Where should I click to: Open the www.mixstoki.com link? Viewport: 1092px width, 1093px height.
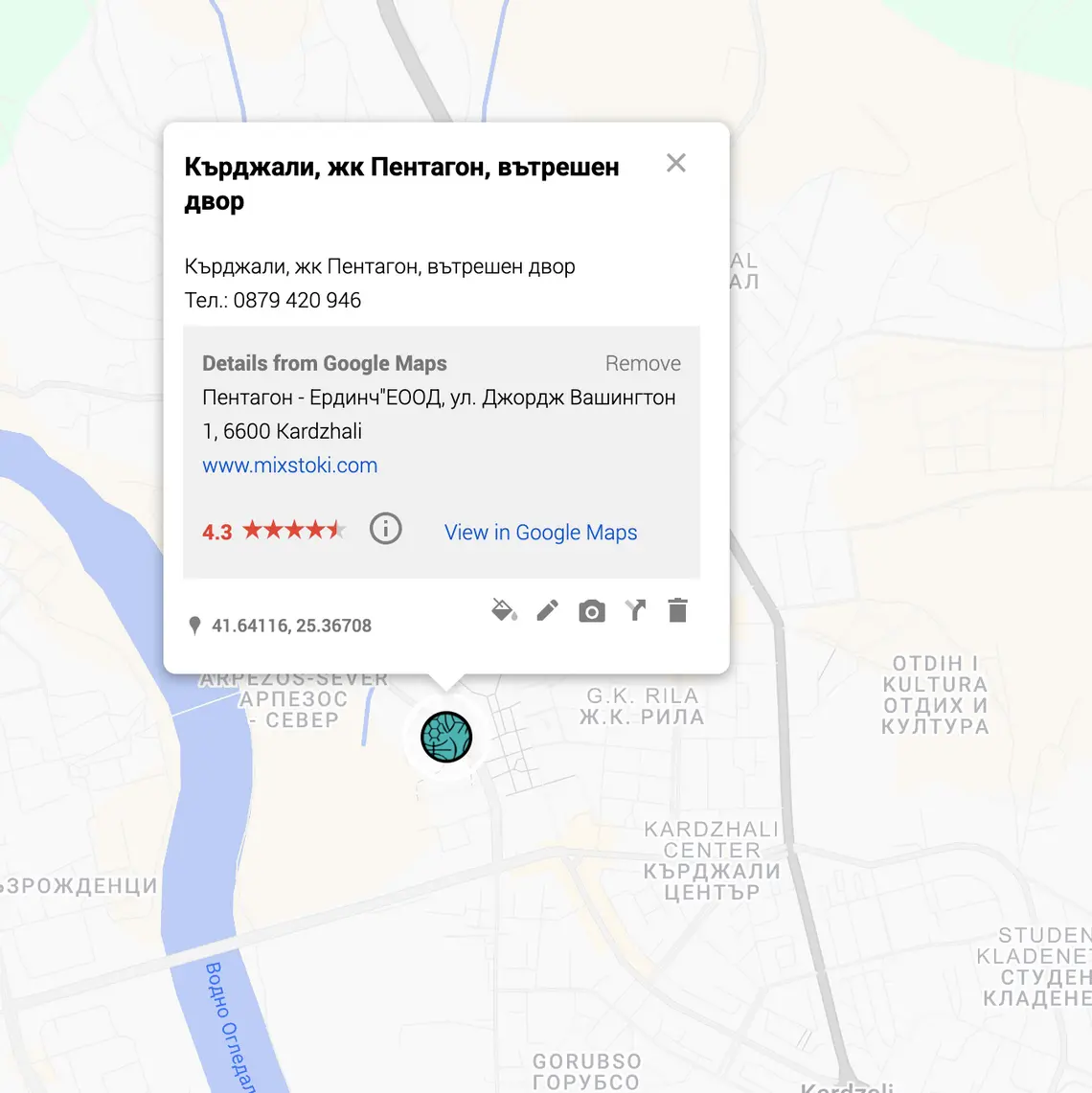click(x=290, y=465)
